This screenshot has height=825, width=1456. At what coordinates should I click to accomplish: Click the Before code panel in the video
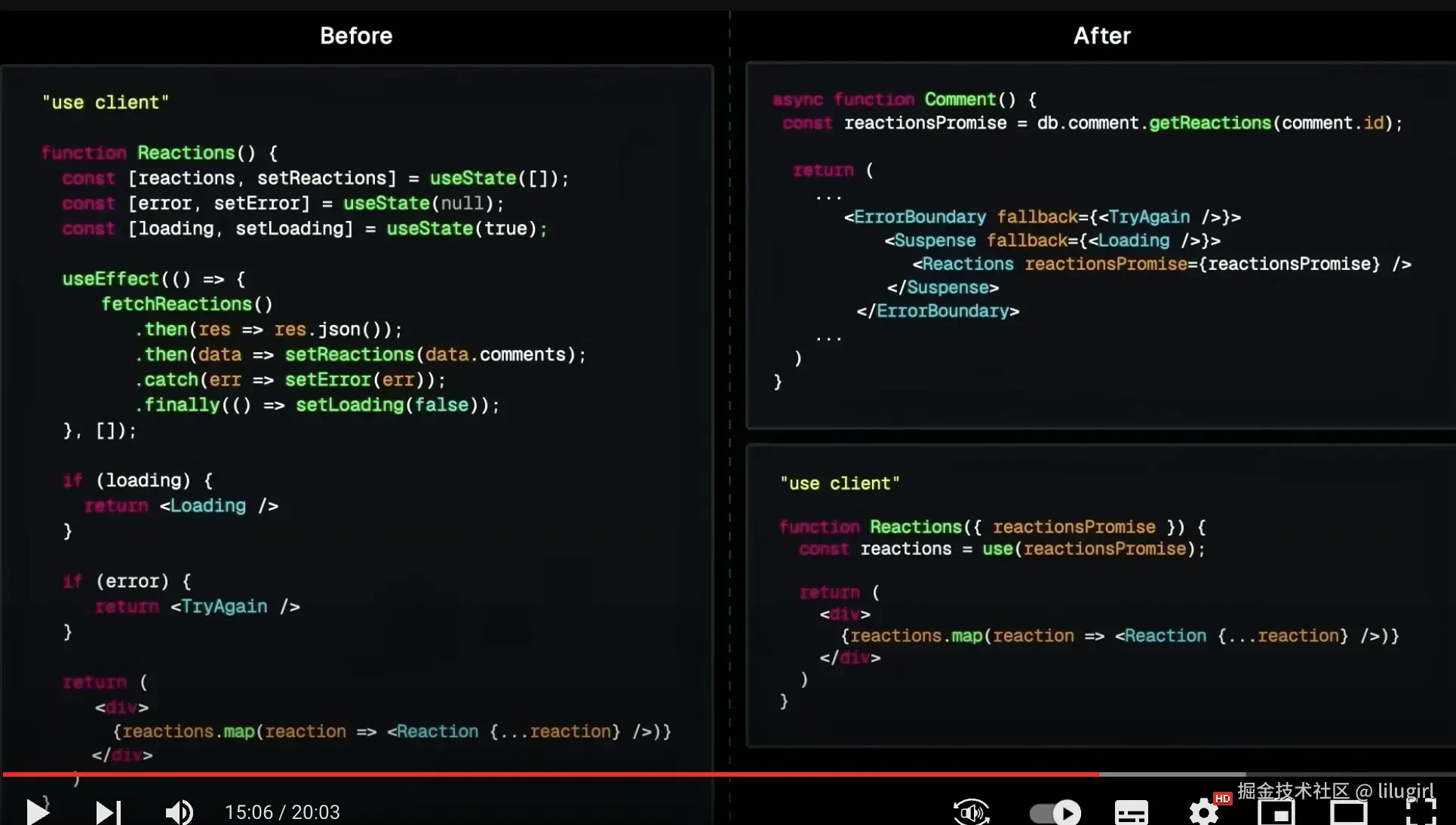click(357, 422)
